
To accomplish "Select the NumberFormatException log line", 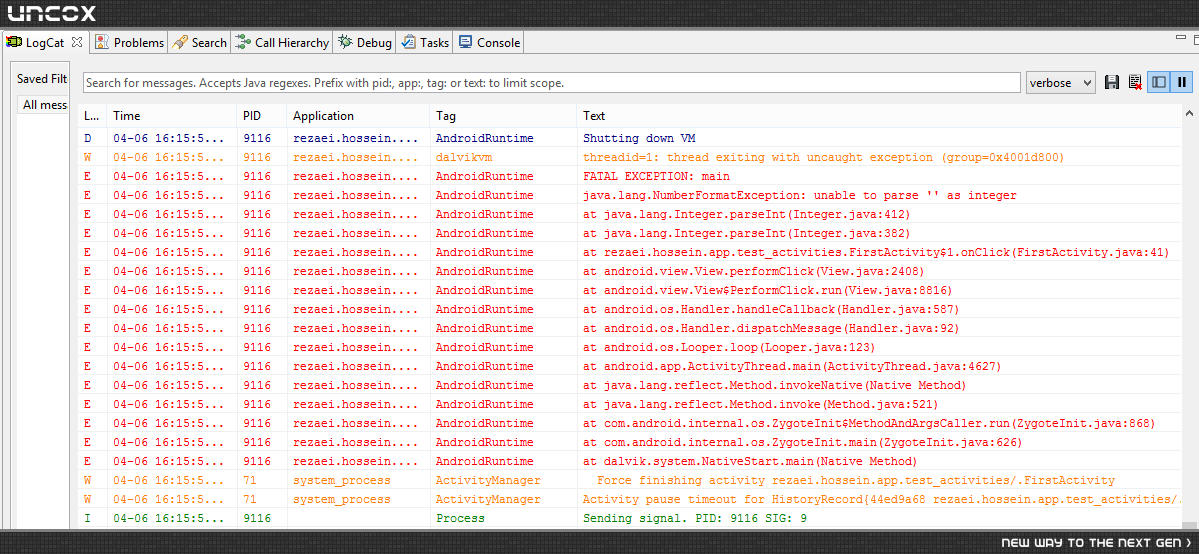I will coord(630,195).
